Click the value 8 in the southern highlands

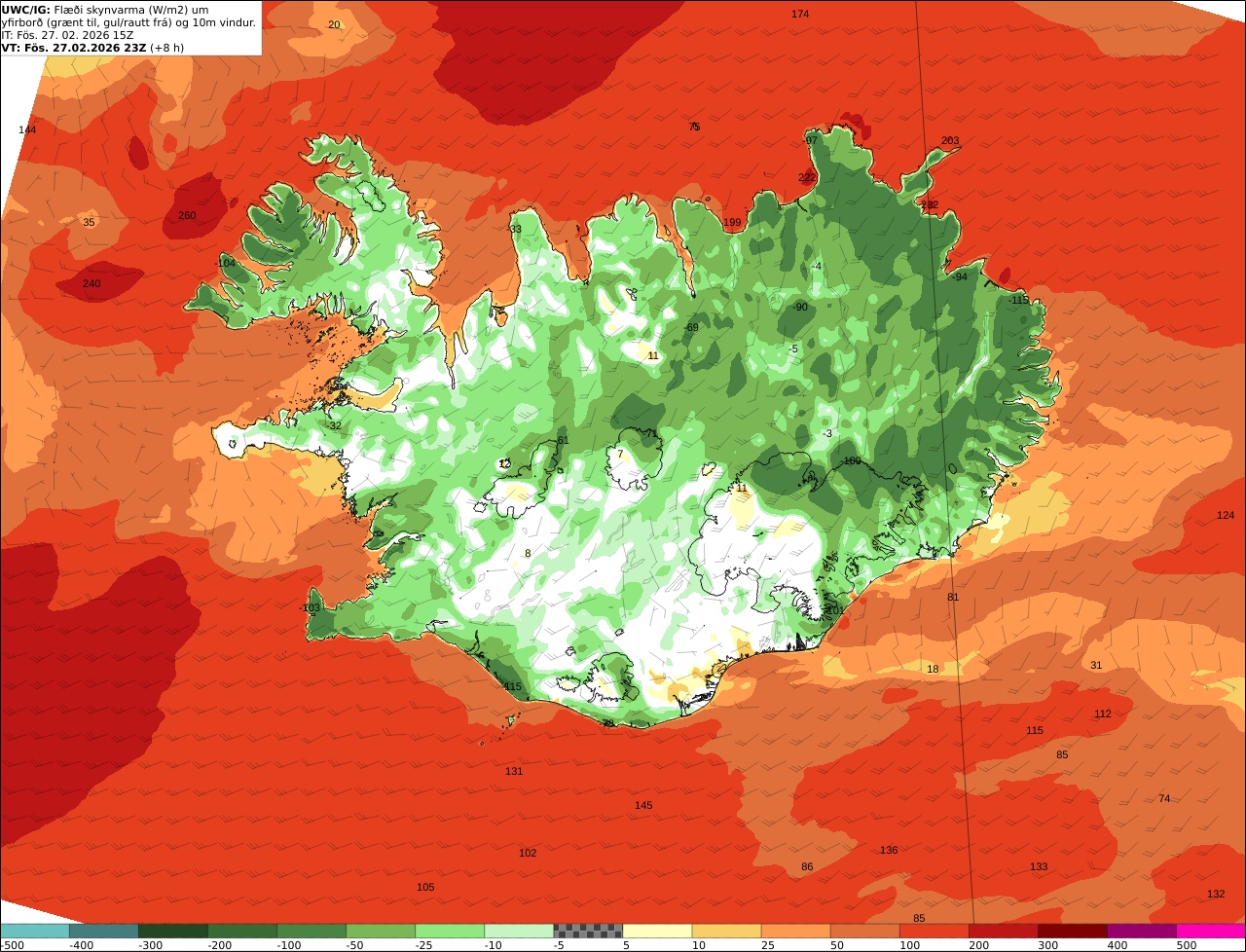pos(528,553)
